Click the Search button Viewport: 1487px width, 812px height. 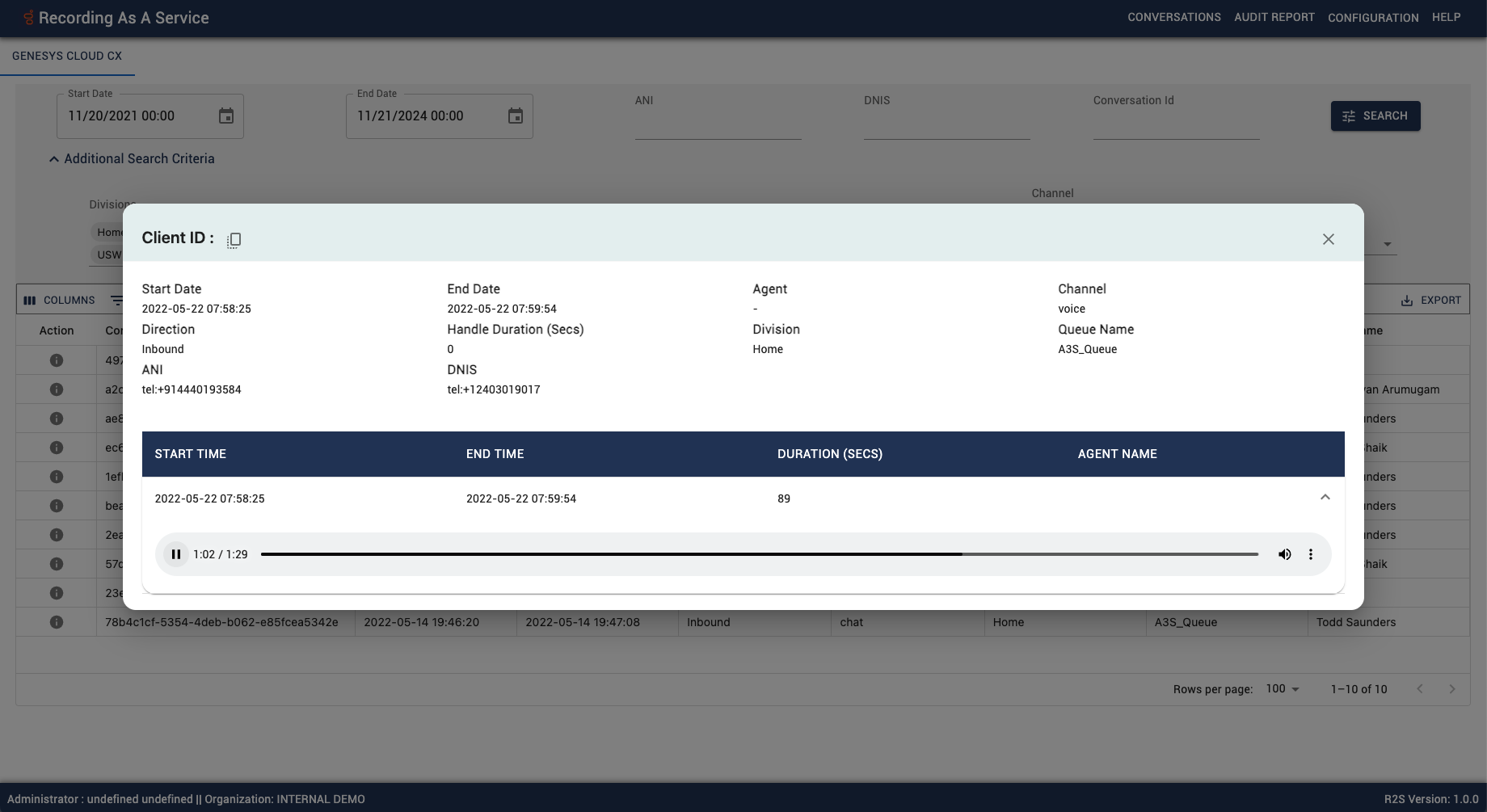pos(1375,116)
